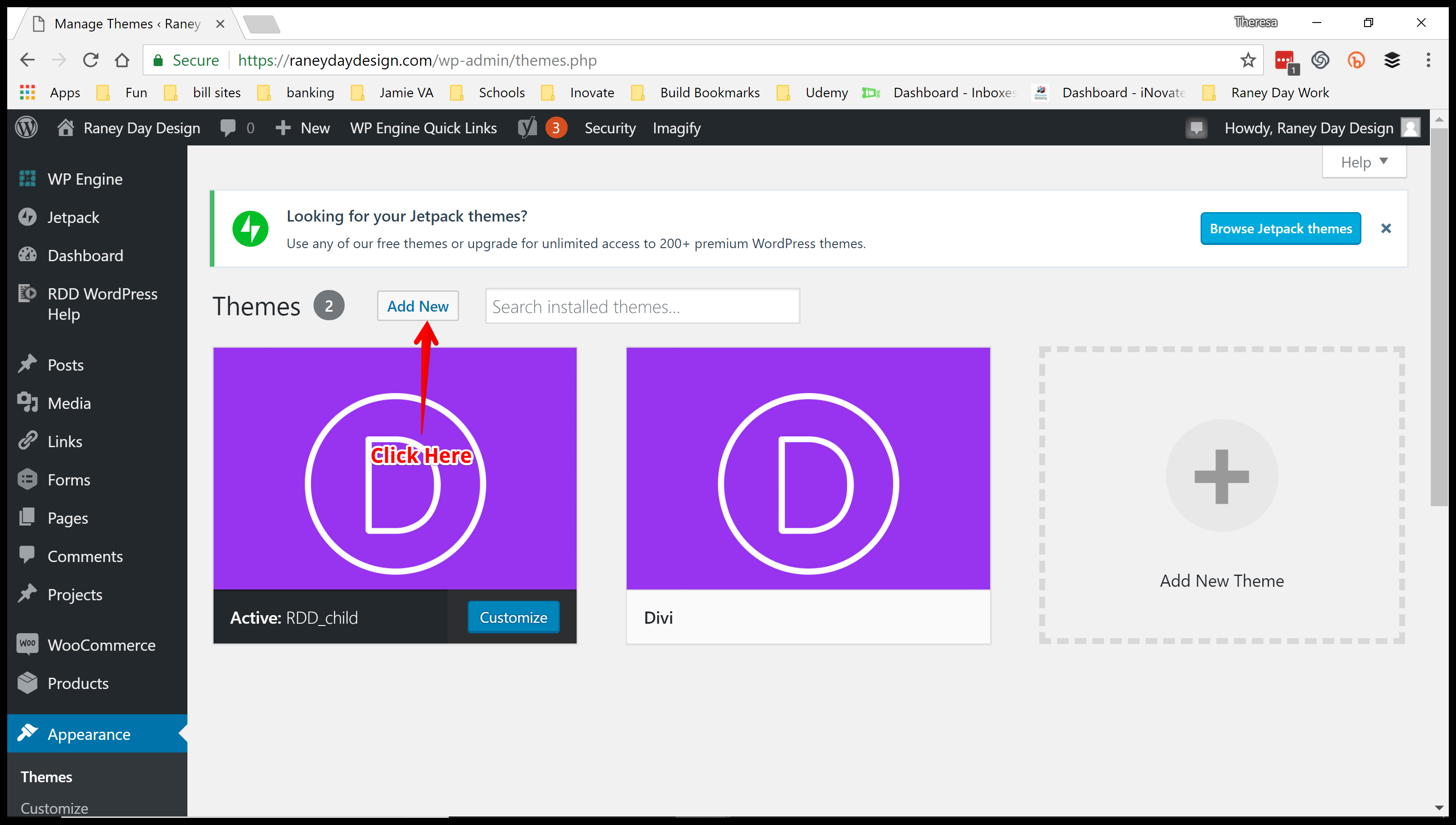
Task: Open WP Engine in sidebar
Action: pos(97,179)
